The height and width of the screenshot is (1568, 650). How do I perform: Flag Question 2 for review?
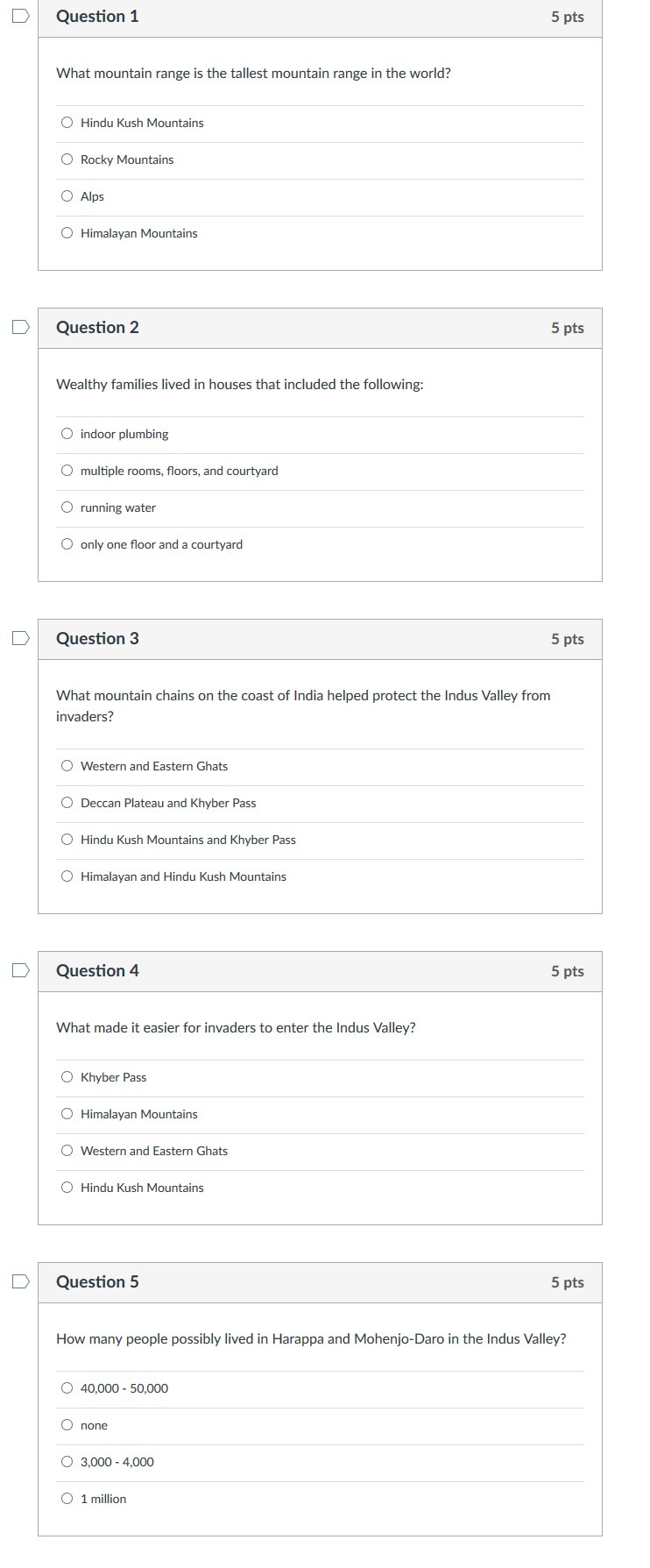(20, 327)
